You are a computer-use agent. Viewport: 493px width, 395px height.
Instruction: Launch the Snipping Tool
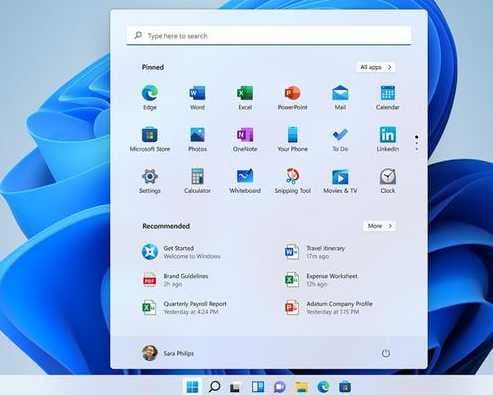pyautogui.click(x=292, y=181)
